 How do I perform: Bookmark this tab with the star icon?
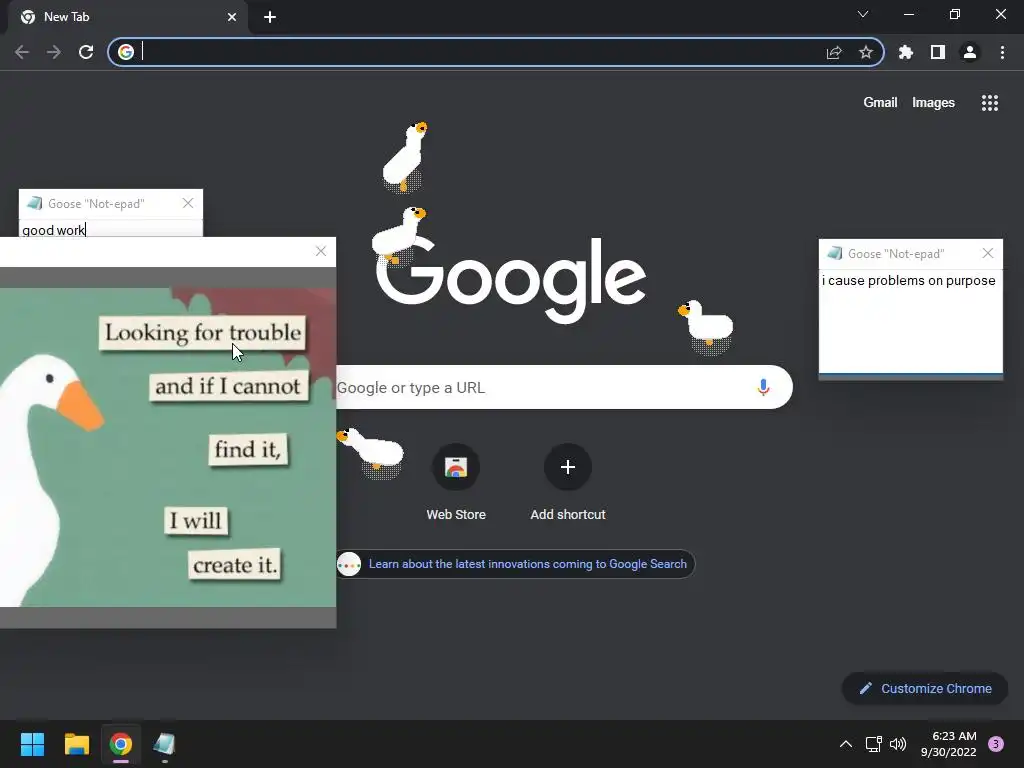pyautogui.click(x=866, y=52)
